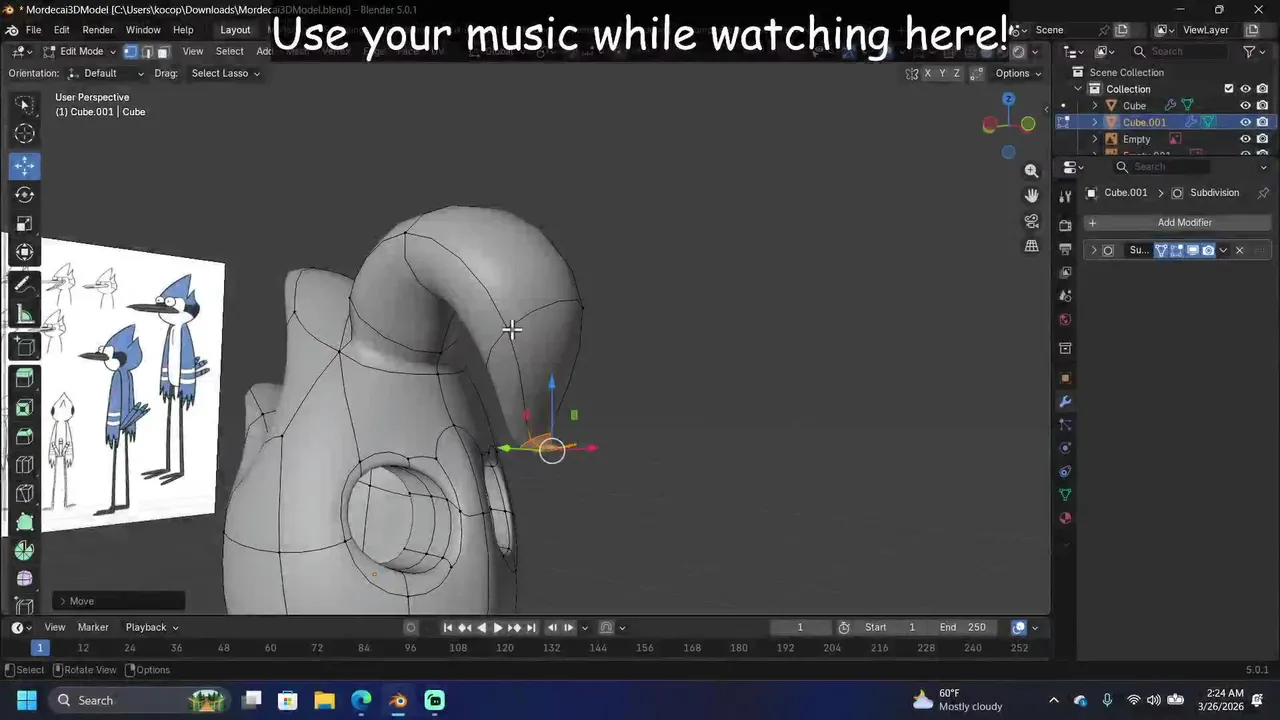Activate the Scale tool
The image size is (1280, 720).
tap(25, 224)
